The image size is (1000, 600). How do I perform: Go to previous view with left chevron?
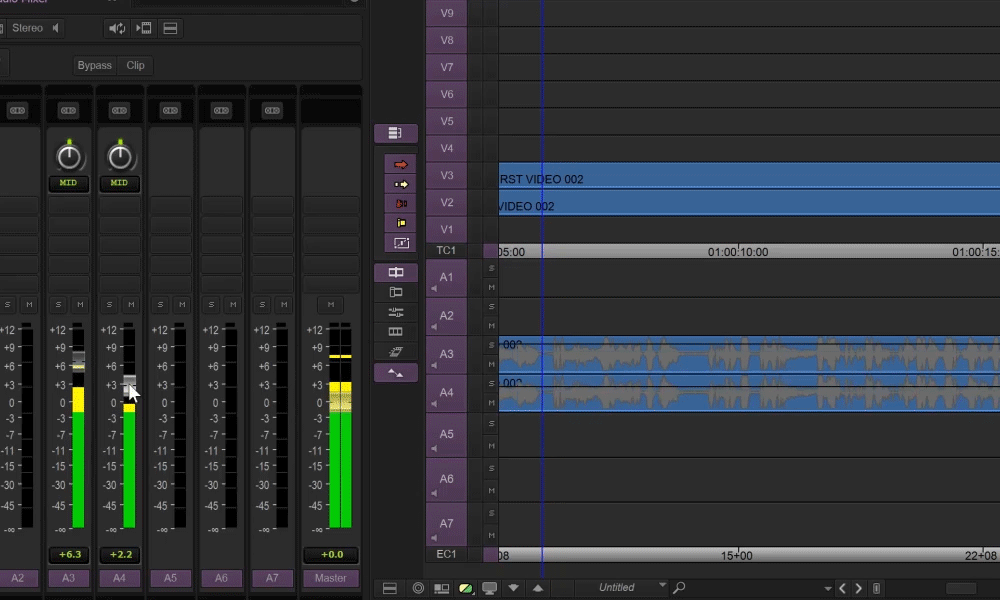click(x=842, y=588)
